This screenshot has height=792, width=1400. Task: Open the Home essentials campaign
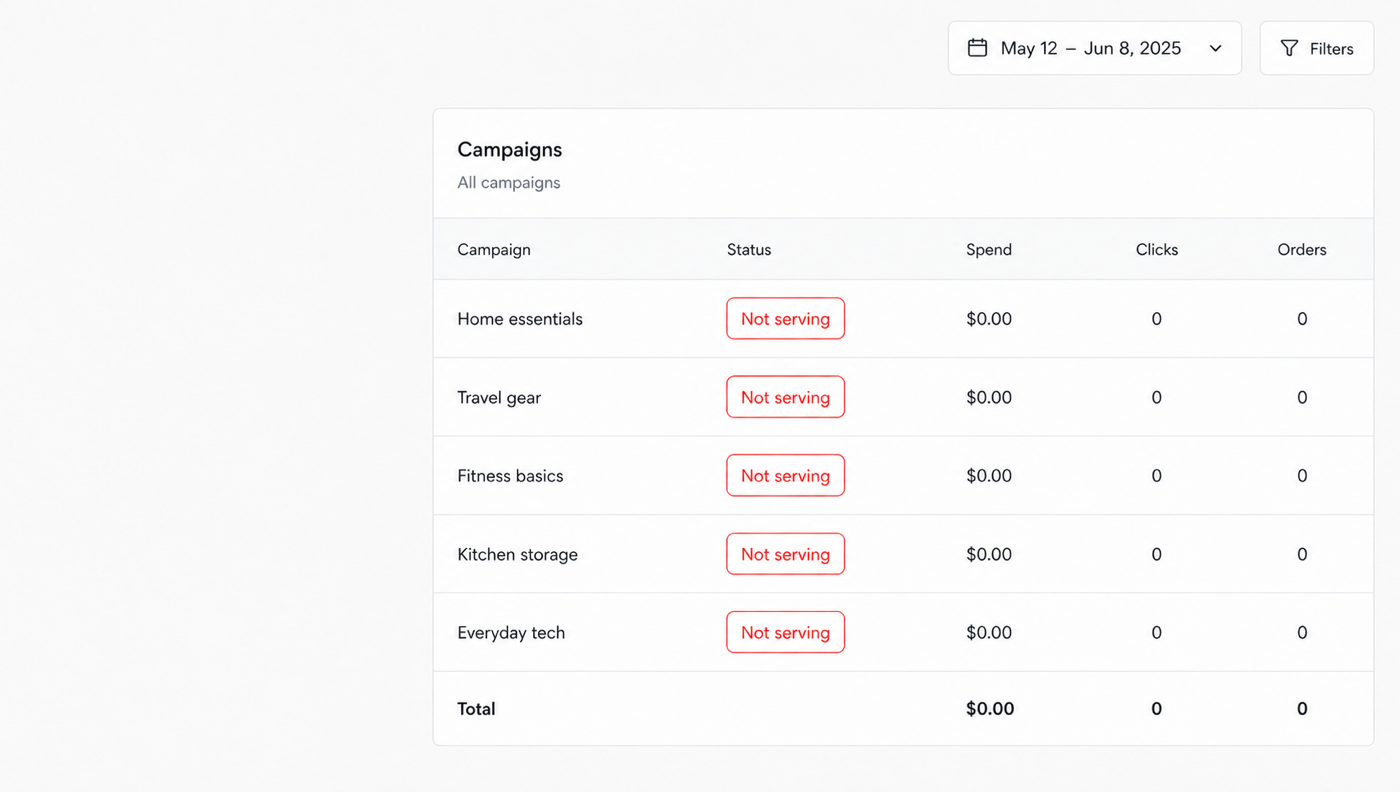pos(520,319)
